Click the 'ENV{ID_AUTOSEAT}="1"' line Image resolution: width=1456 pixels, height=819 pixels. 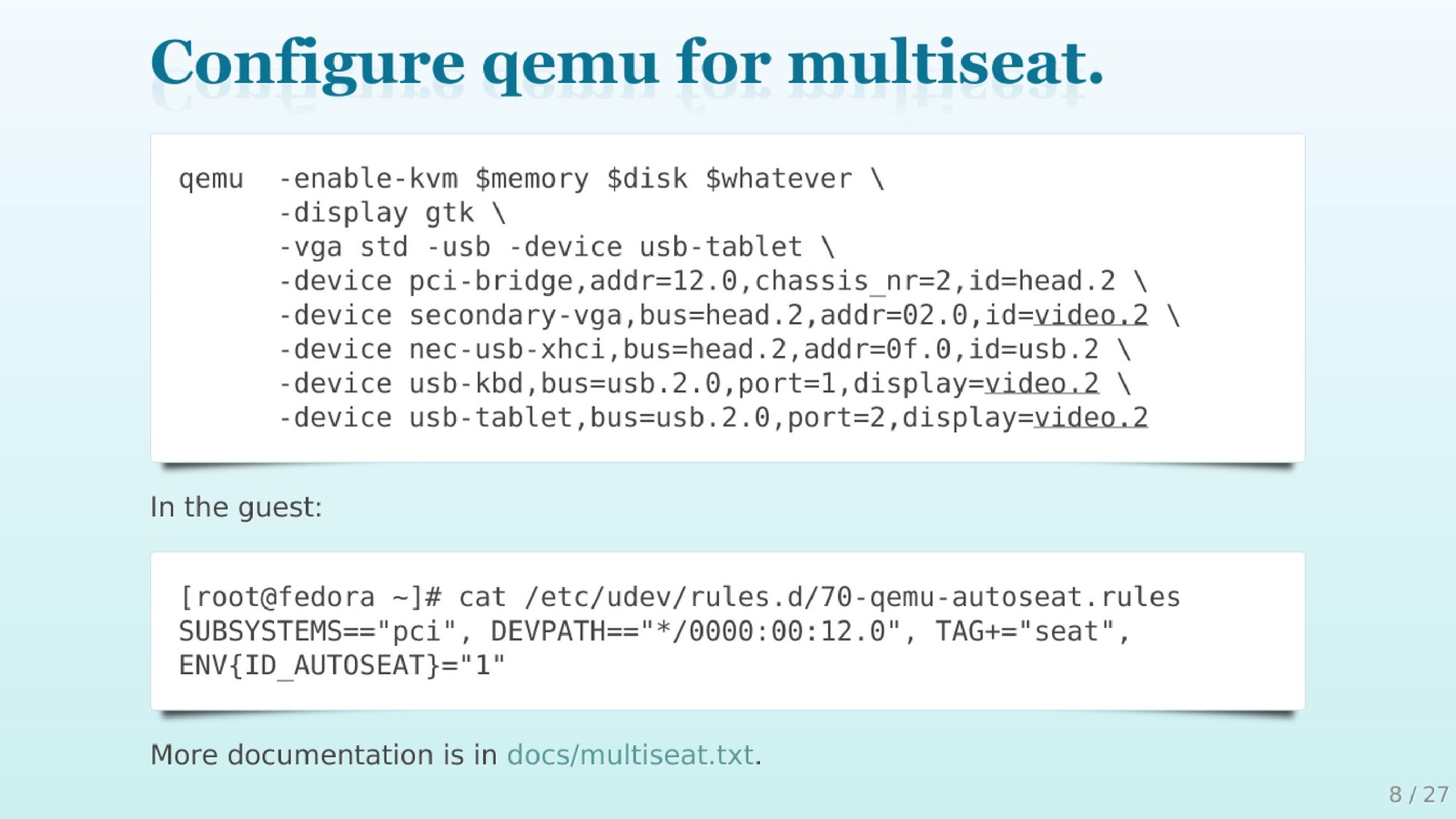point(341,665)
